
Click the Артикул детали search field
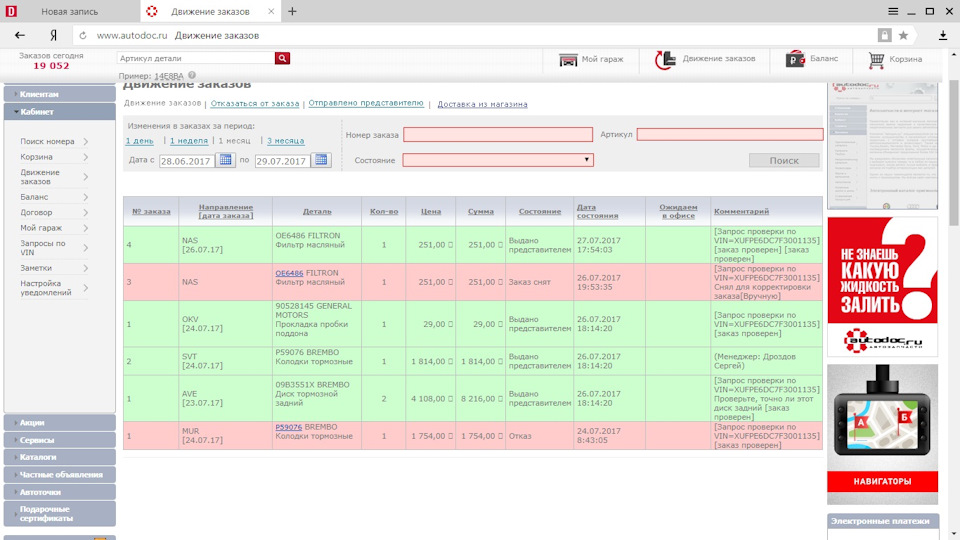(x=196, y=58)
